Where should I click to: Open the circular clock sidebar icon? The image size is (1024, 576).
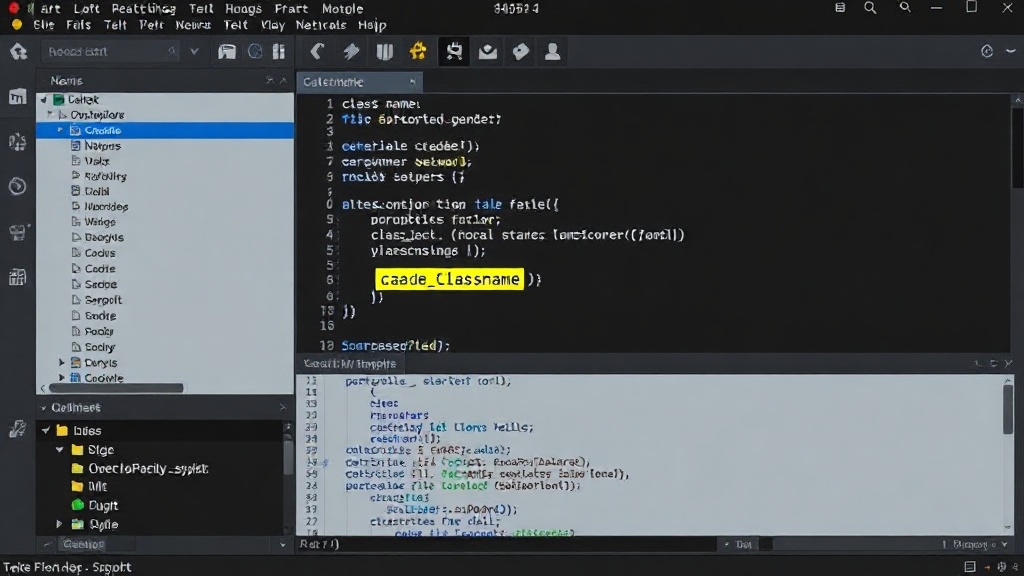click(x=18, y=186)
